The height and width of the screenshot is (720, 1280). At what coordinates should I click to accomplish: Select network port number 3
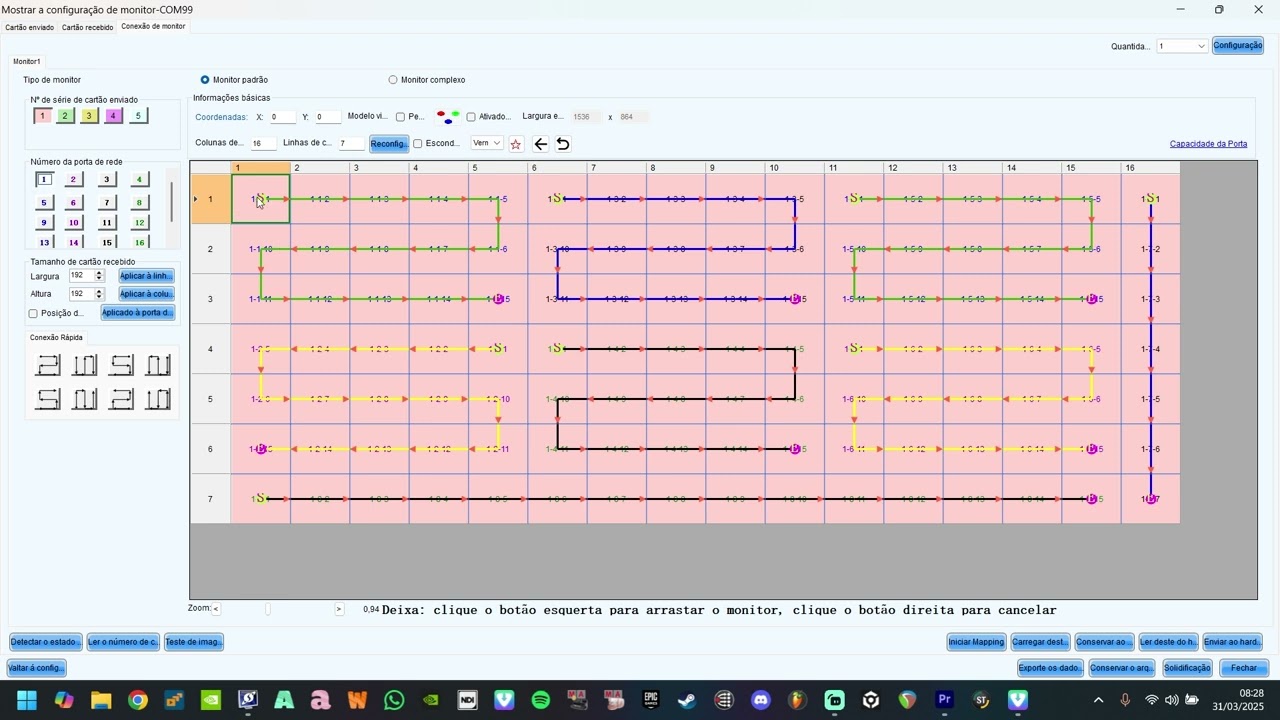(107, 180)
